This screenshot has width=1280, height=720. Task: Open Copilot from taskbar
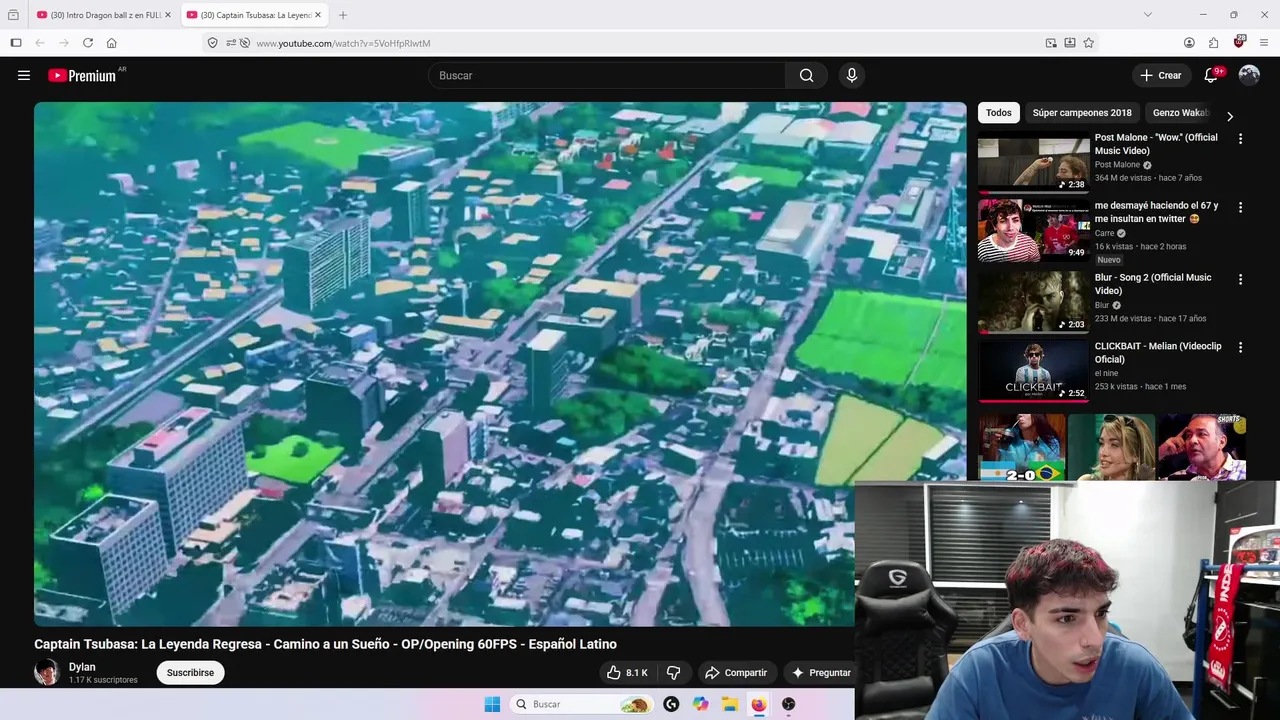point(701,704)
